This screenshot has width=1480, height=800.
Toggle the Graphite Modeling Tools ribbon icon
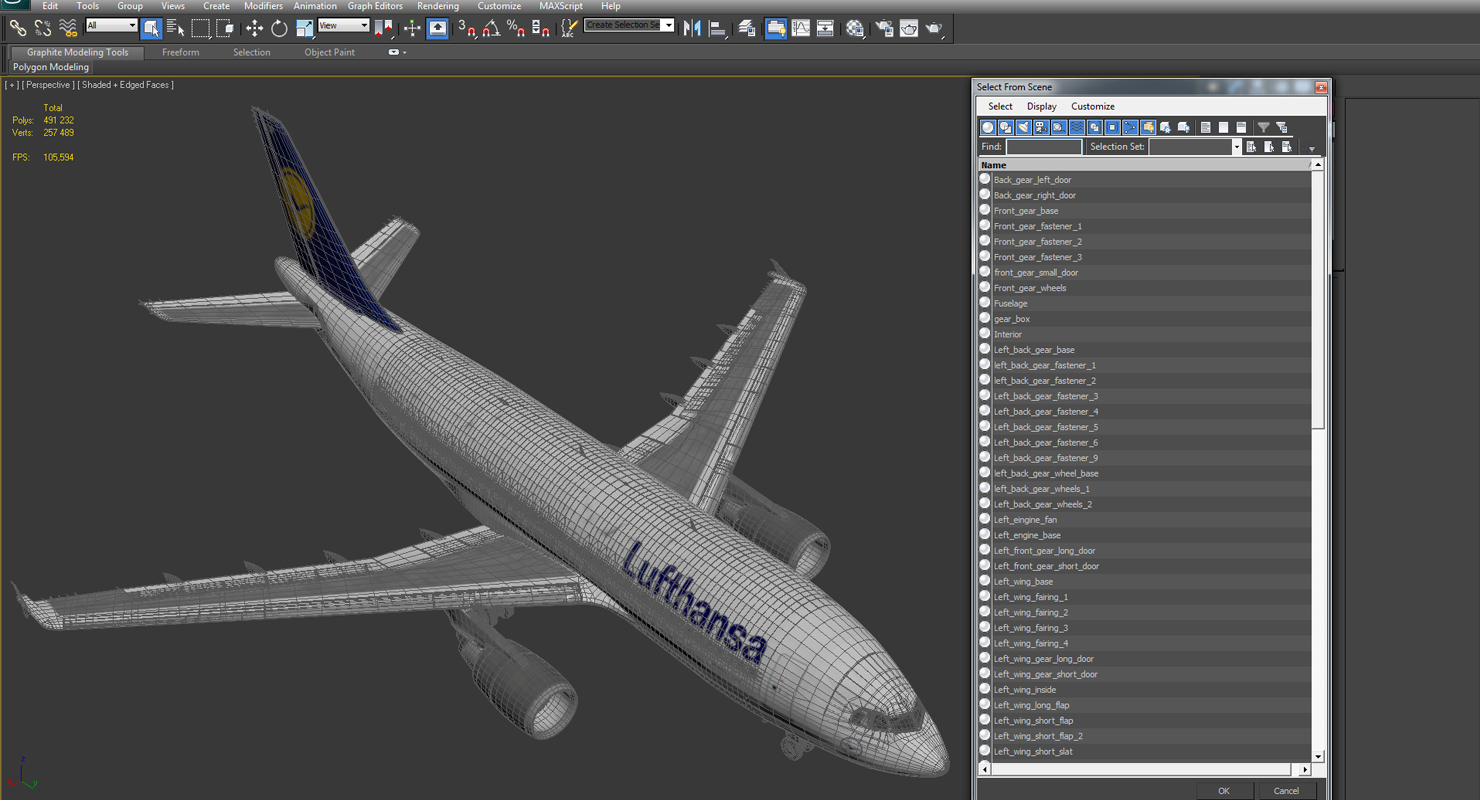775,28
